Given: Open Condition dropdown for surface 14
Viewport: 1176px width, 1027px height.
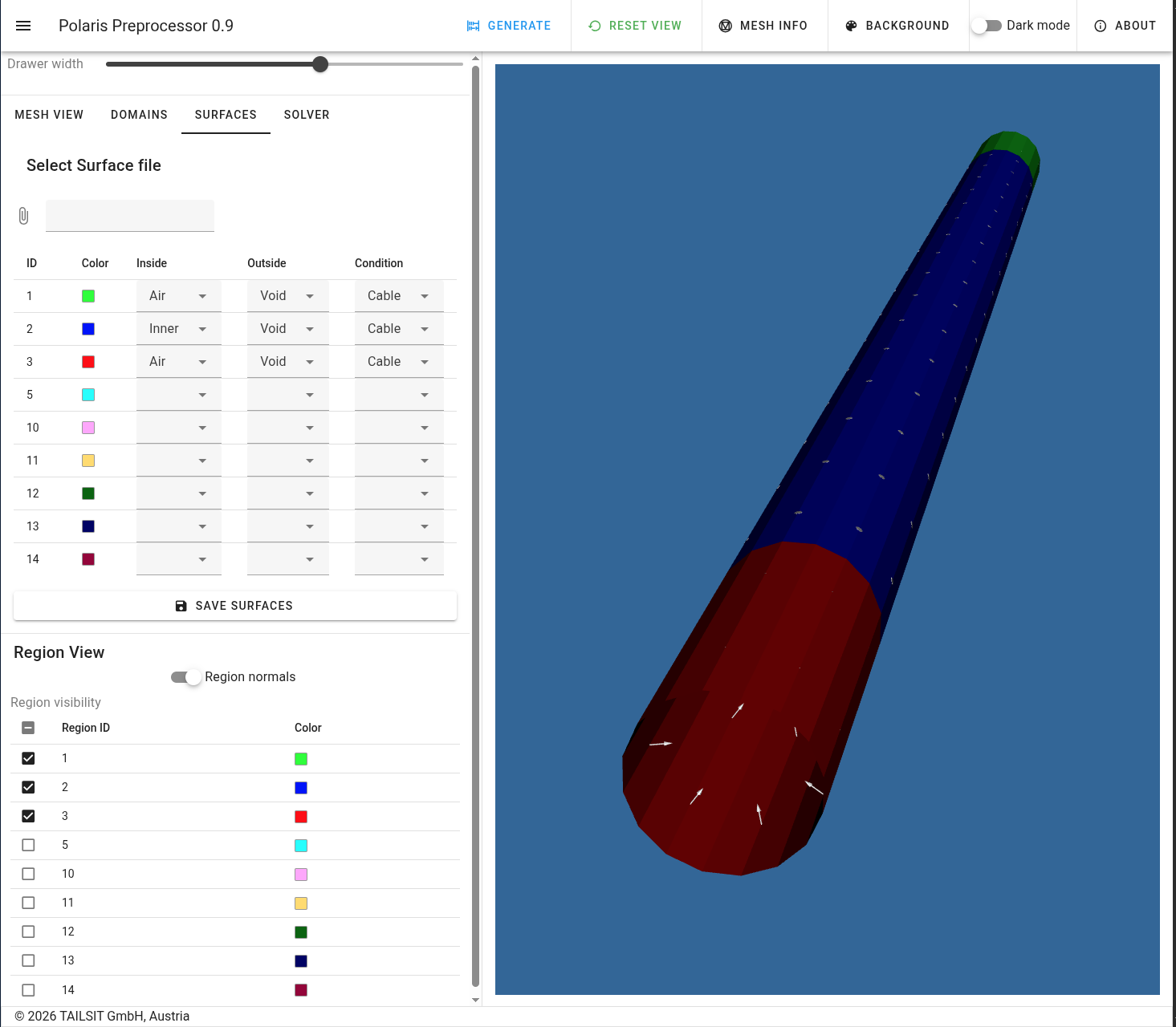Looking at the screenshot, I should (399, 559).
